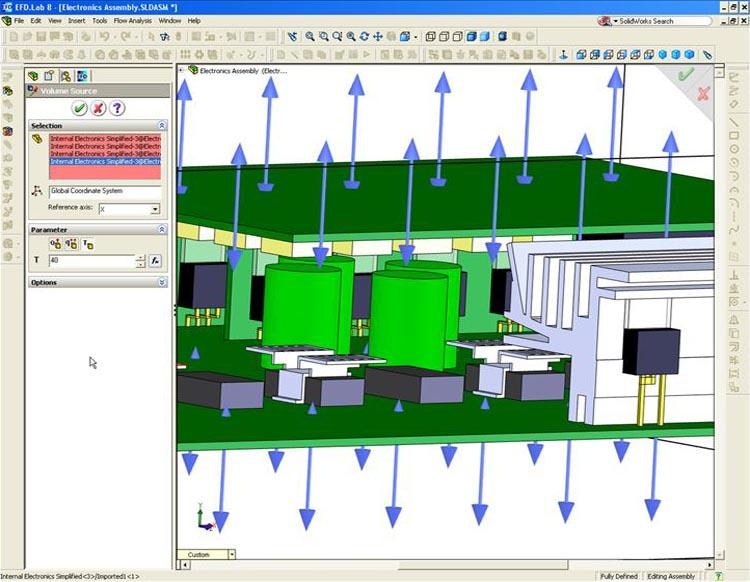Choose the Shaded display style icon
The image size is (750, 582).
click(x=485, y=37)
